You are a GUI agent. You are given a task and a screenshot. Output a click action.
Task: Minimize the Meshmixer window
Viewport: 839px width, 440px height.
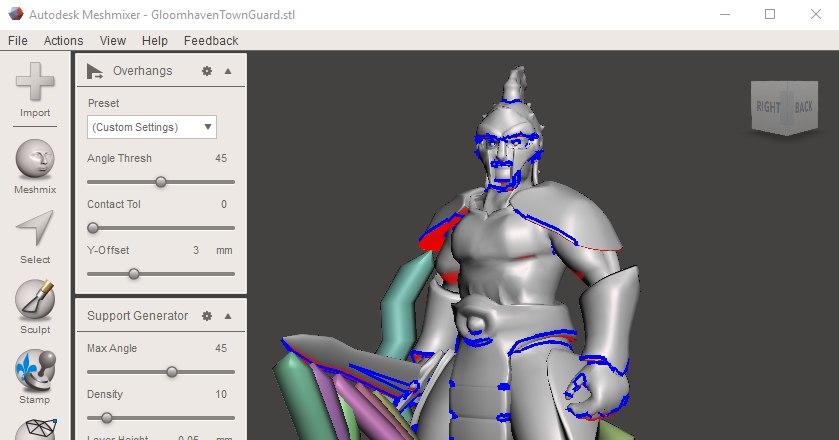[725, 14]
